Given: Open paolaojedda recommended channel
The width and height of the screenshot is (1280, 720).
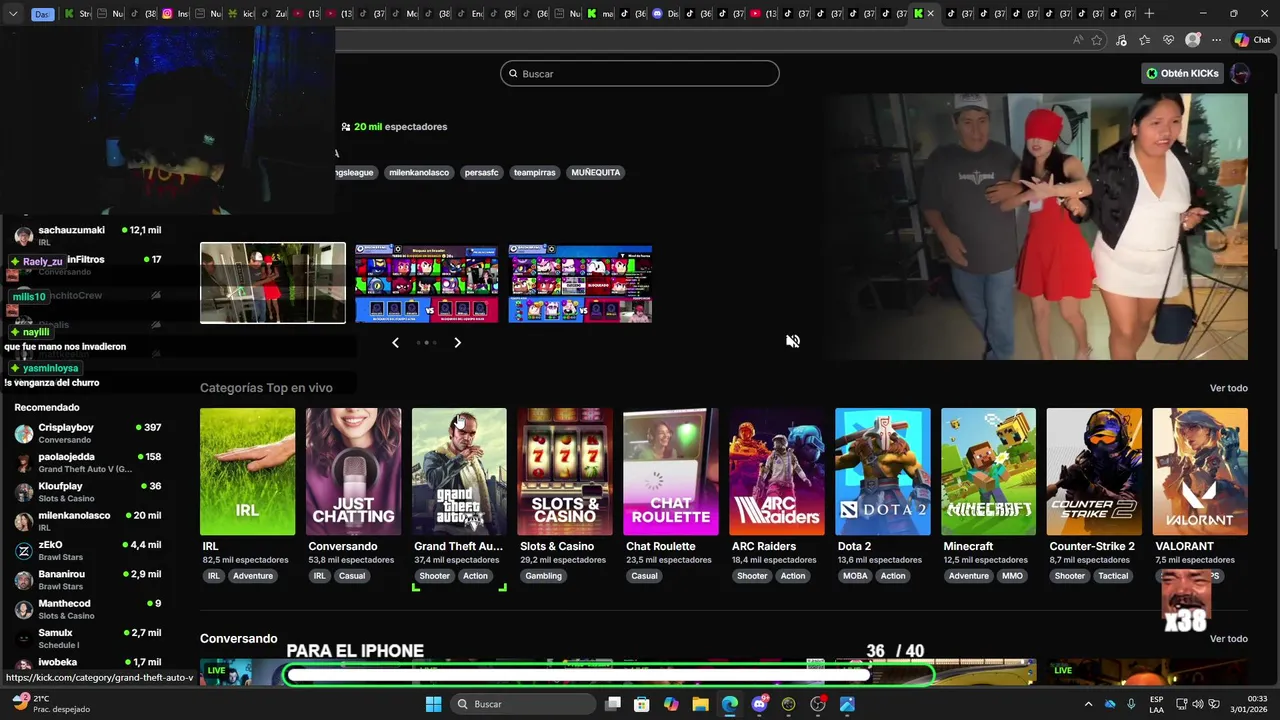Looking at the screenshot, I should click(88, 463).
